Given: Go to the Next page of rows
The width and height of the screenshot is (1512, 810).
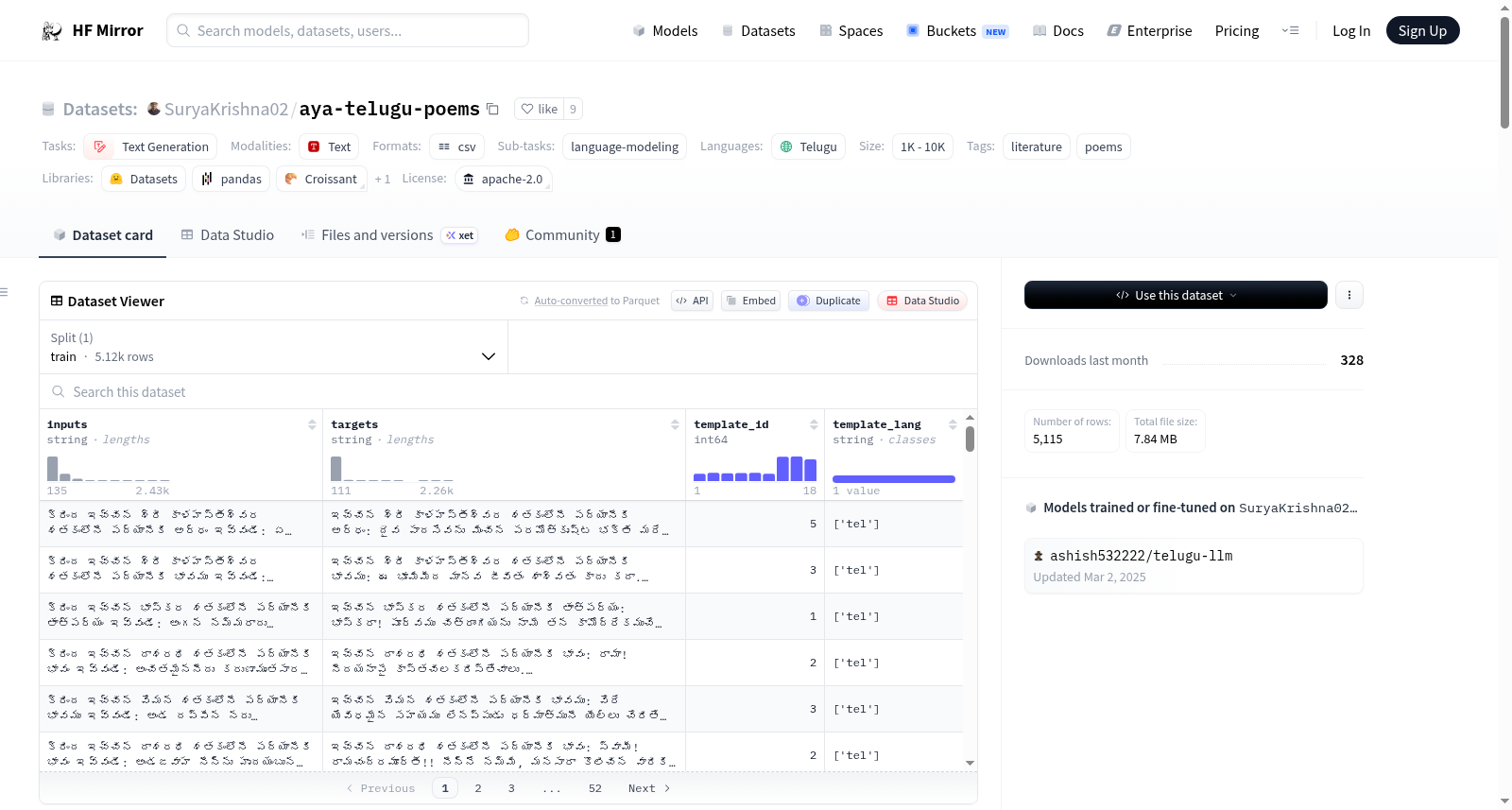Looking at the screenshot, I should click(649, 788).
